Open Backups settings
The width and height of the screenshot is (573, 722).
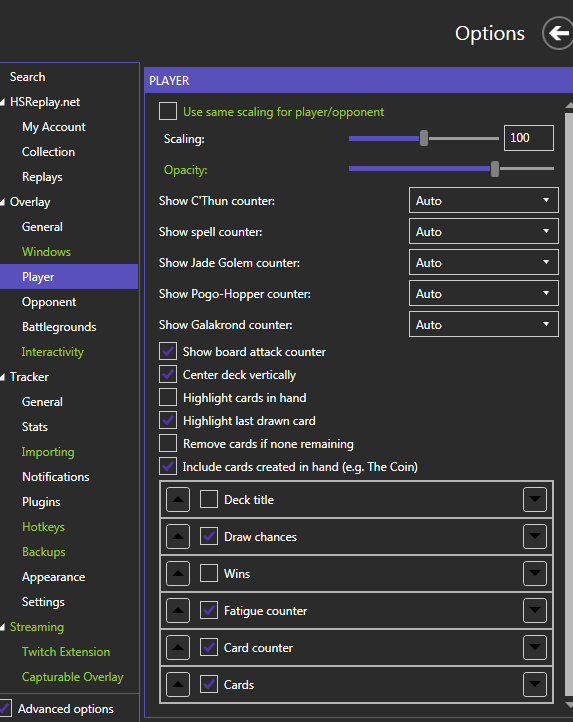point(44,552)
